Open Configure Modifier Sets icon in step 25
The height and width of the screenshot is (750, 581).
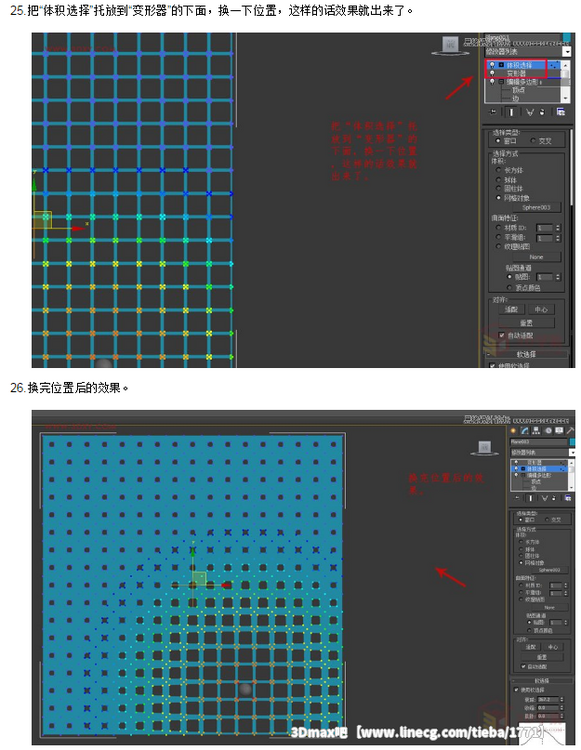[560, 112]
